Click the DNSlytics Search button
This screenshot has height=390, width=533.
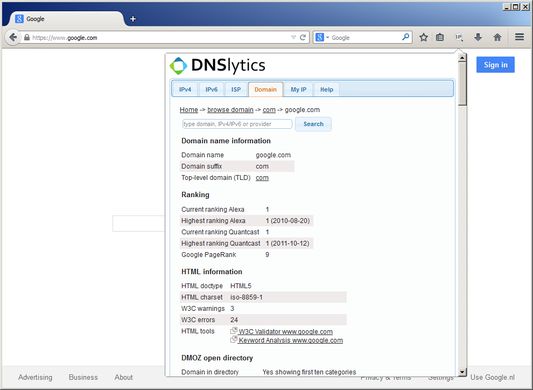313,124
